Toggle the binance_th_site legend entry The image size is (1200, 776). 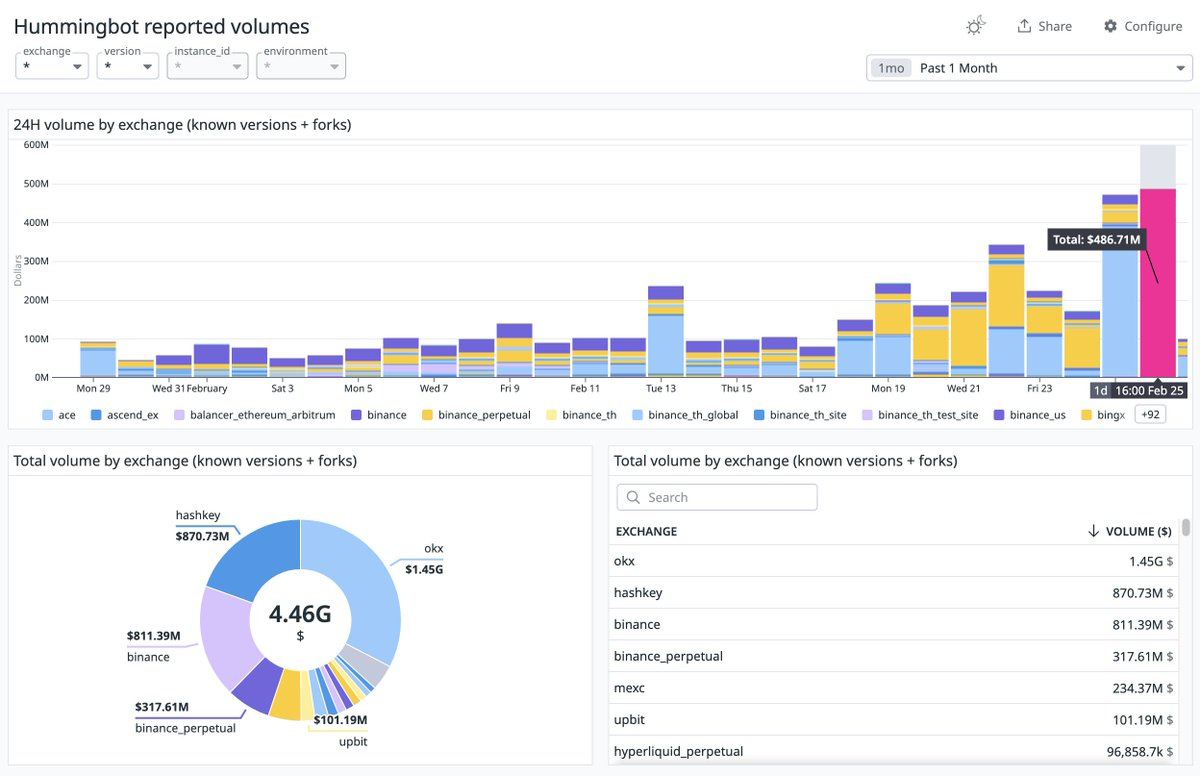pos(800,414)
